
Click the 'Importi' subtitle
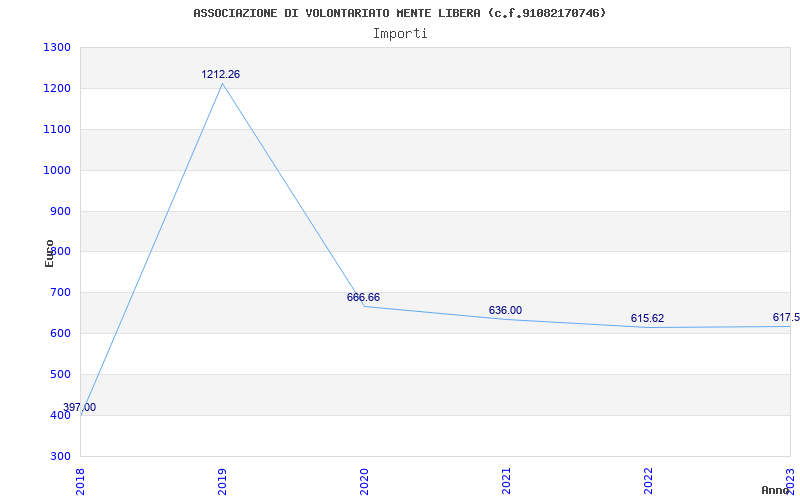(x=400, y=34)
